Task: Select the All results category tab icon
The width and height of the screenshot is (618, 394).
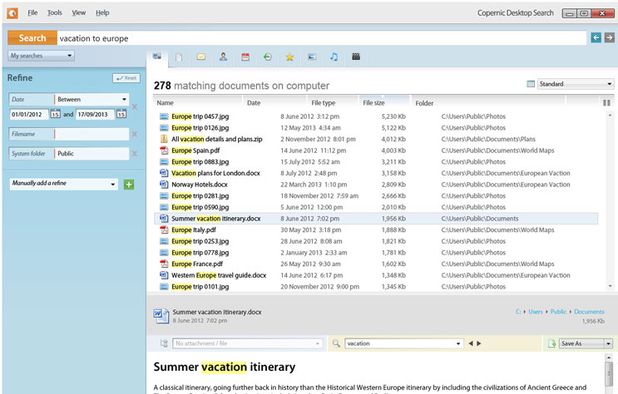Action: click(x=157, y=57)
